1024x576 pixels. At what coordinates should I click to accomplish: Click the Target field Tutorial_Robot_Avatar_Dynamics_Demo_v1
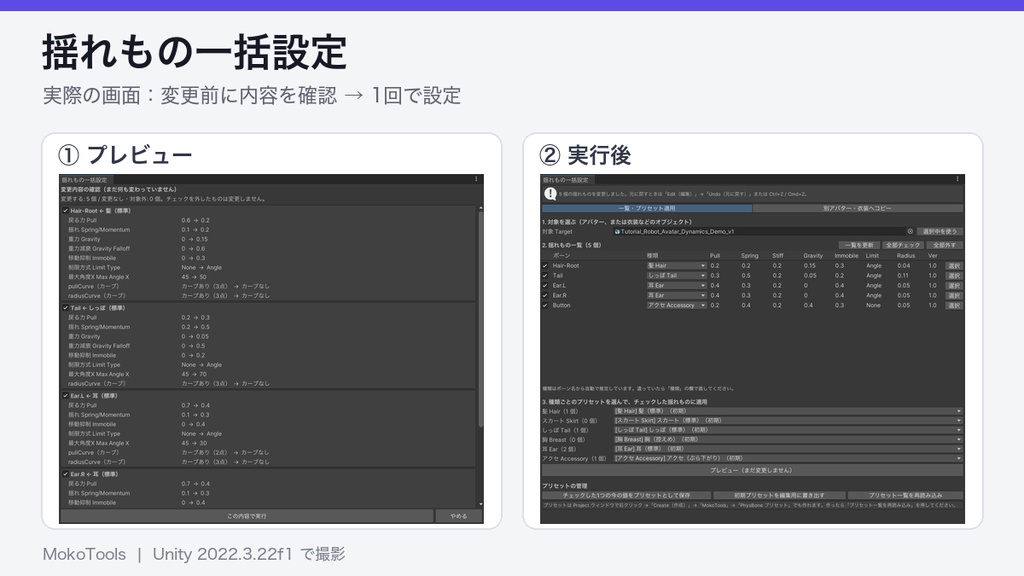763,231
